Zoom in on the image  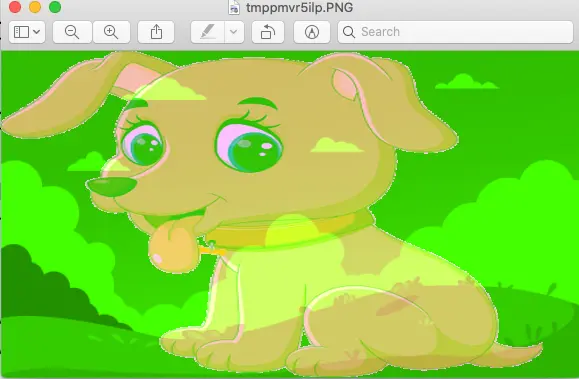click(x=111, y=32)
